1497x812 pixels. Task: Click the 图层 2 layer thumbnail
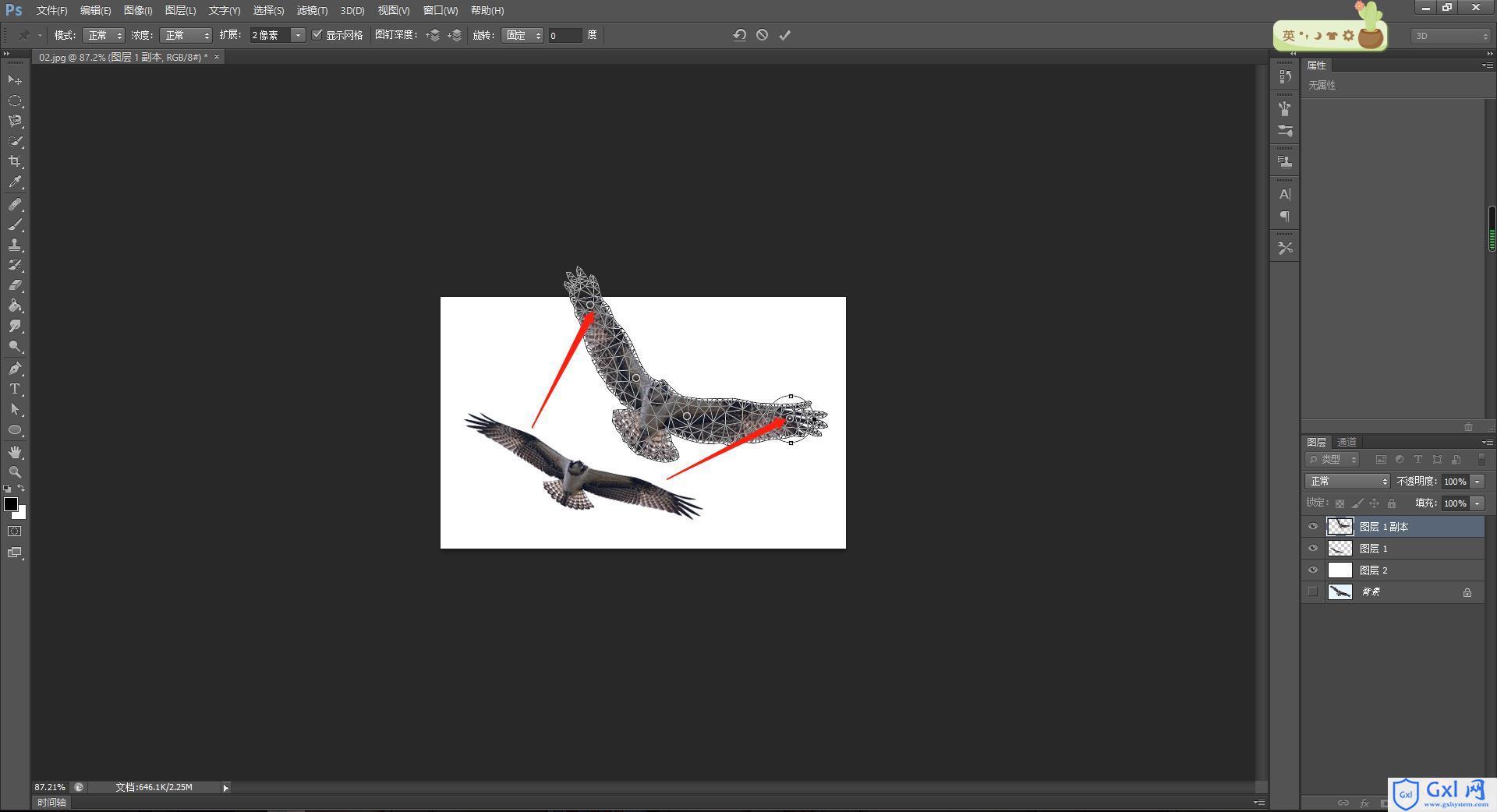pyautogui.click(x=1340, y=570)
